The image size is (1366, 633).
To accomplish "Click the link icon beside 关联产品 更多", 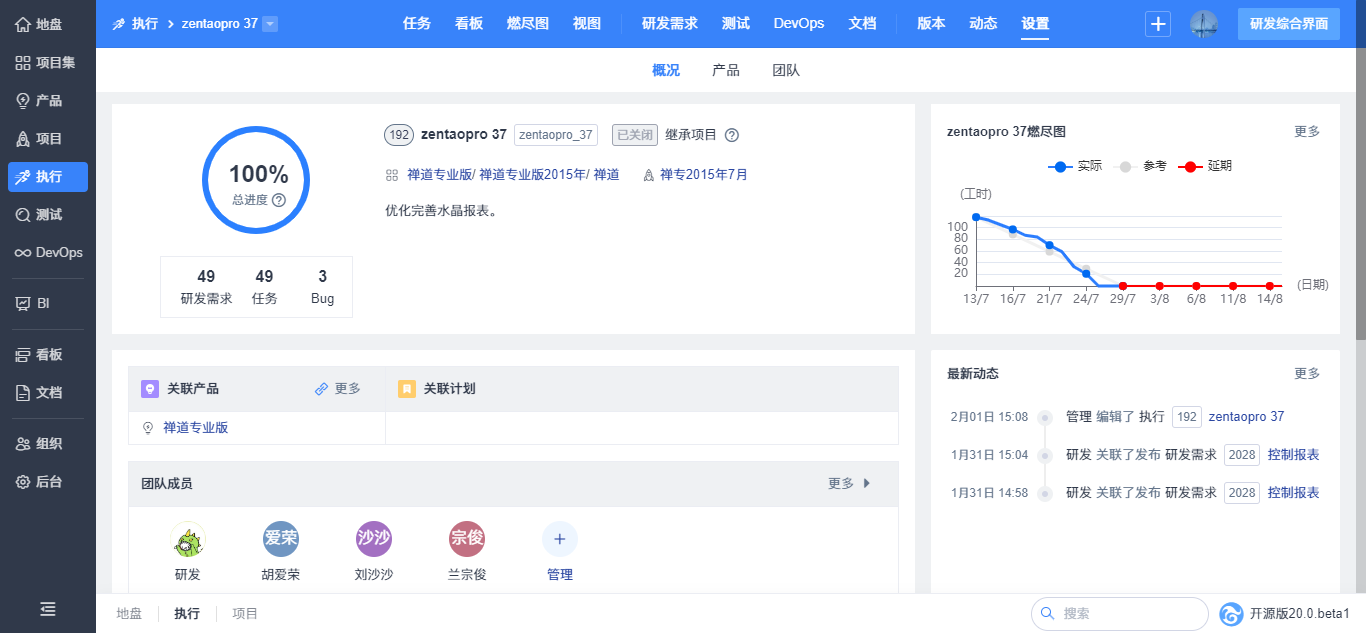I will point(321,389).
